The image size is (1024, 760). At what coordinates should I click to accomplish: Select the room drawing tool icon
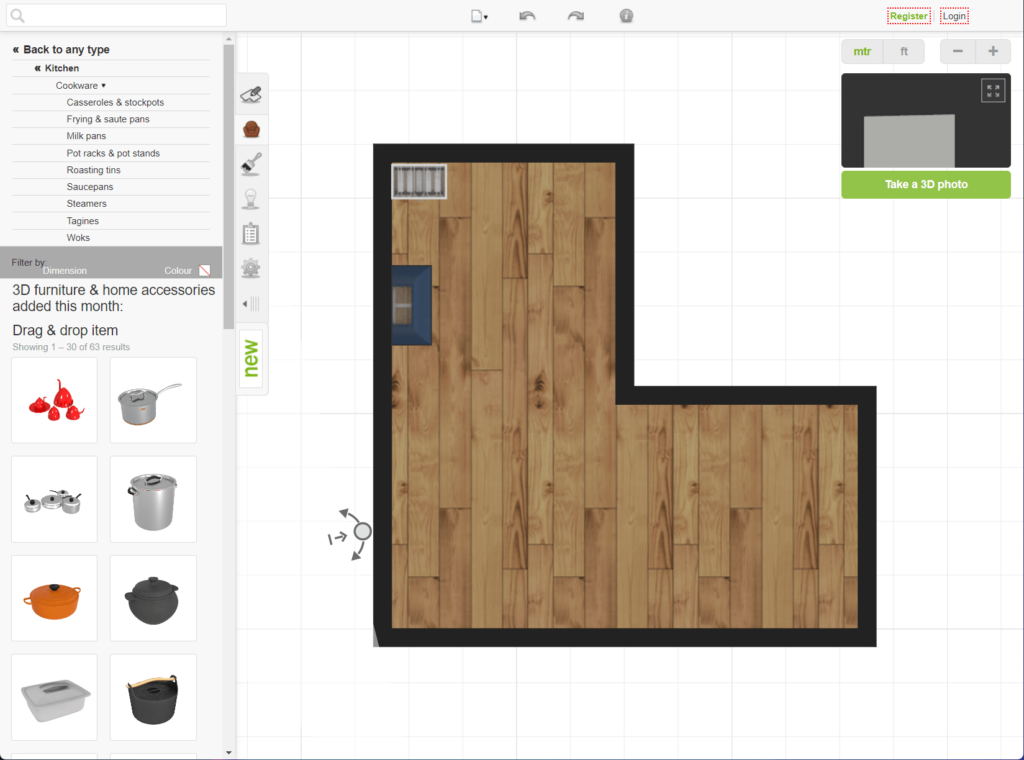coord(251,95)
